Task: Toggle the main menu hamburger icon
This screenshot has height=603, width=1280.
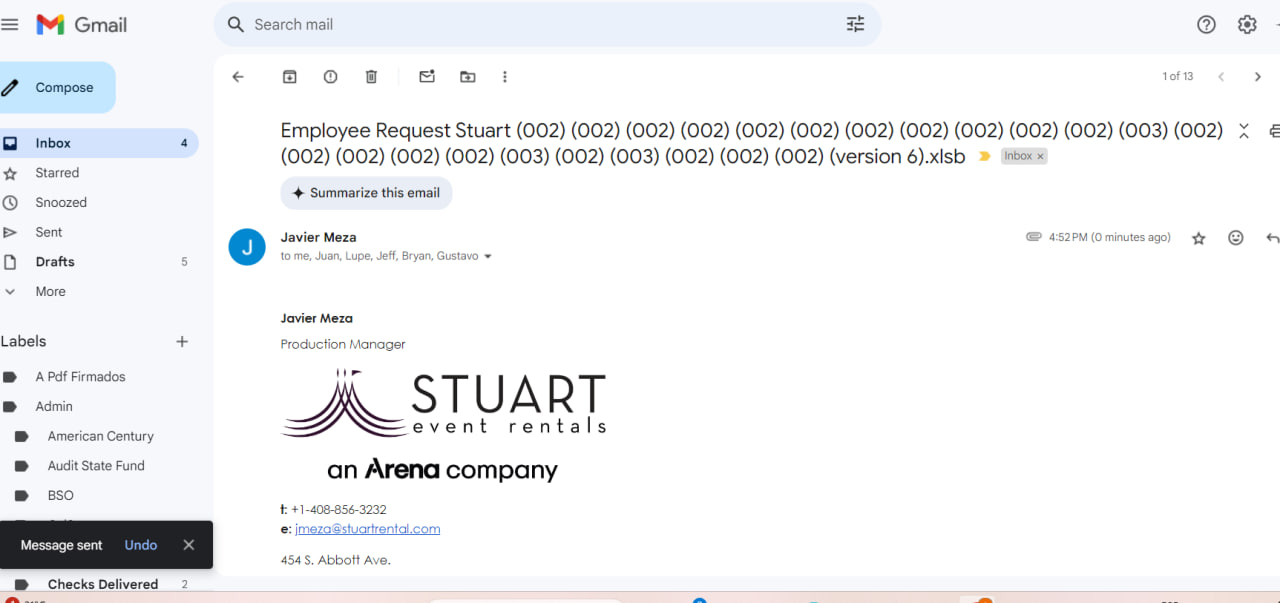Action: [x=10, y=25]
